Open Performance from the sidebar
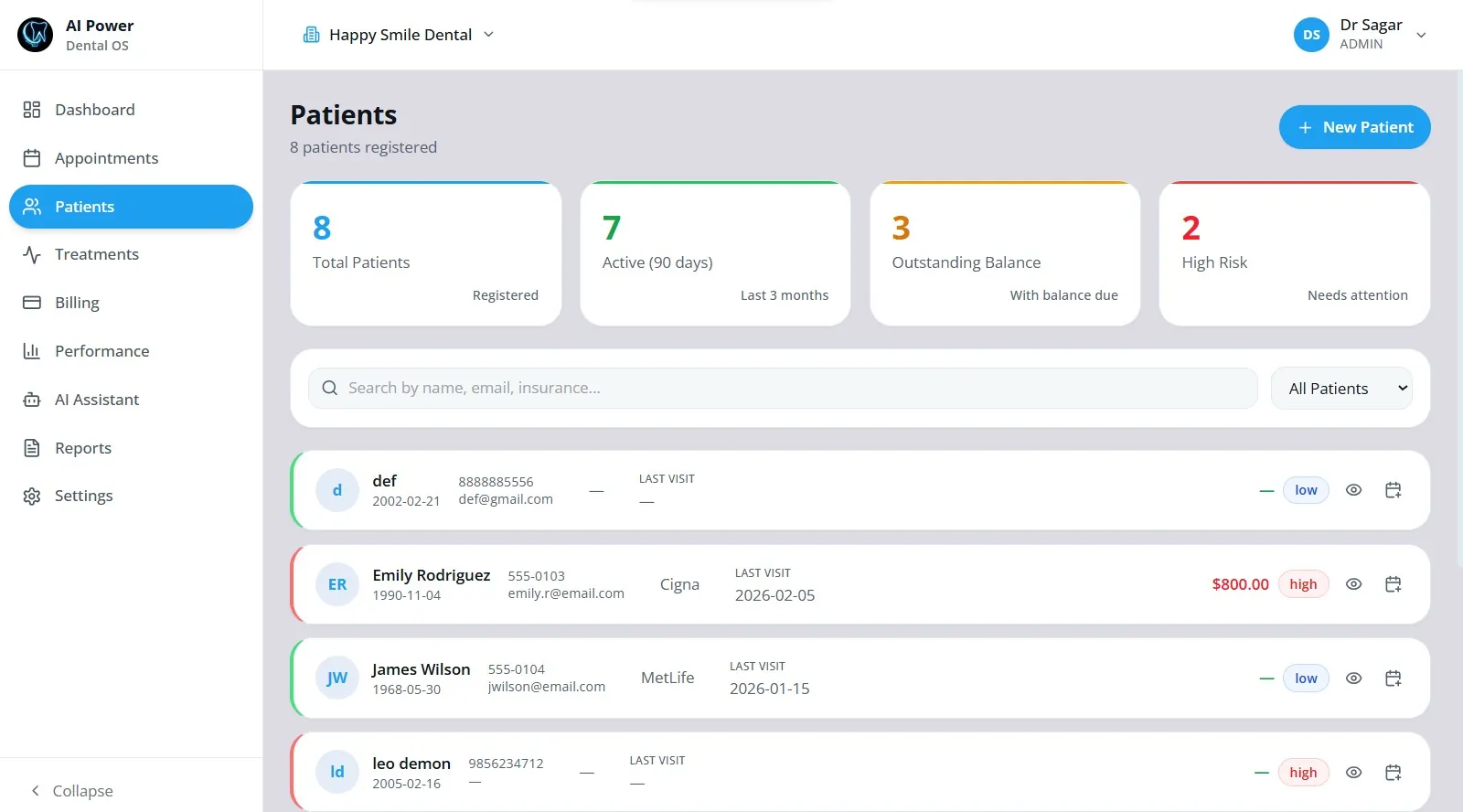1463x812 pixels. 131,351
